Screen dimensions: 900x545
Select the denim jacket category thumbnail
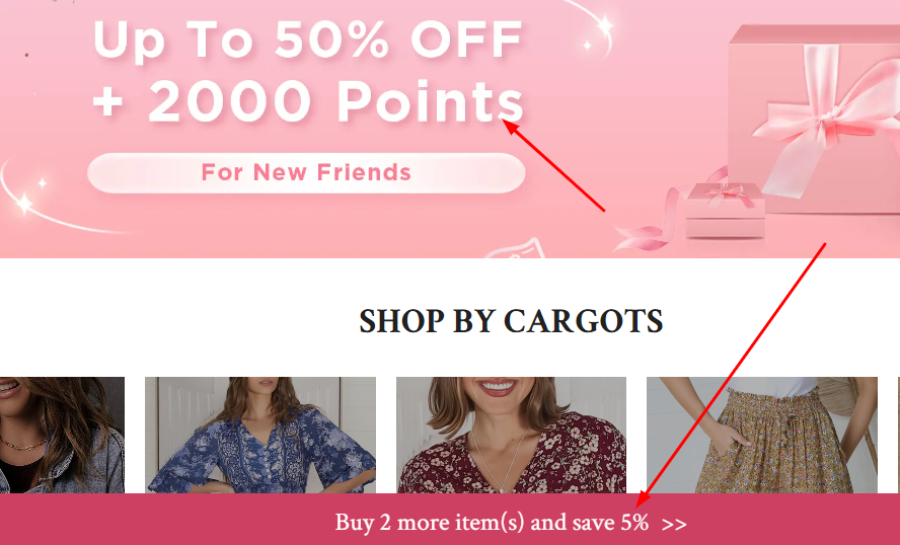62,435
